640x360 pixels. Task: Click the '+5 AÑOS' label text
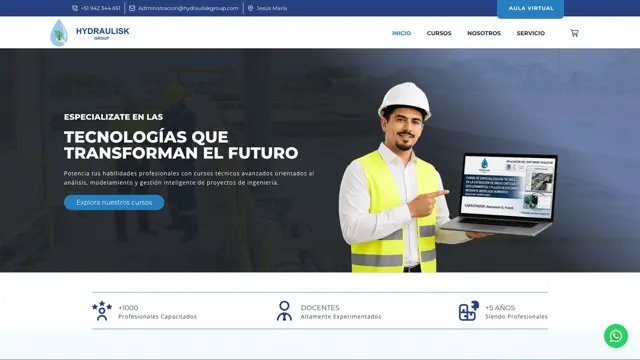click(500, 308)
